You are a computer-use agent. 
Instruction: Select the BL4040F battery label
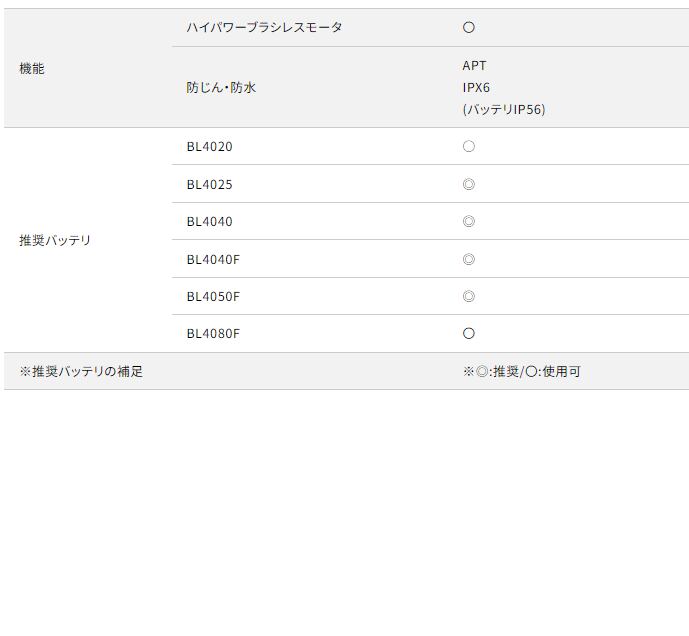click(x=213, y=260)
